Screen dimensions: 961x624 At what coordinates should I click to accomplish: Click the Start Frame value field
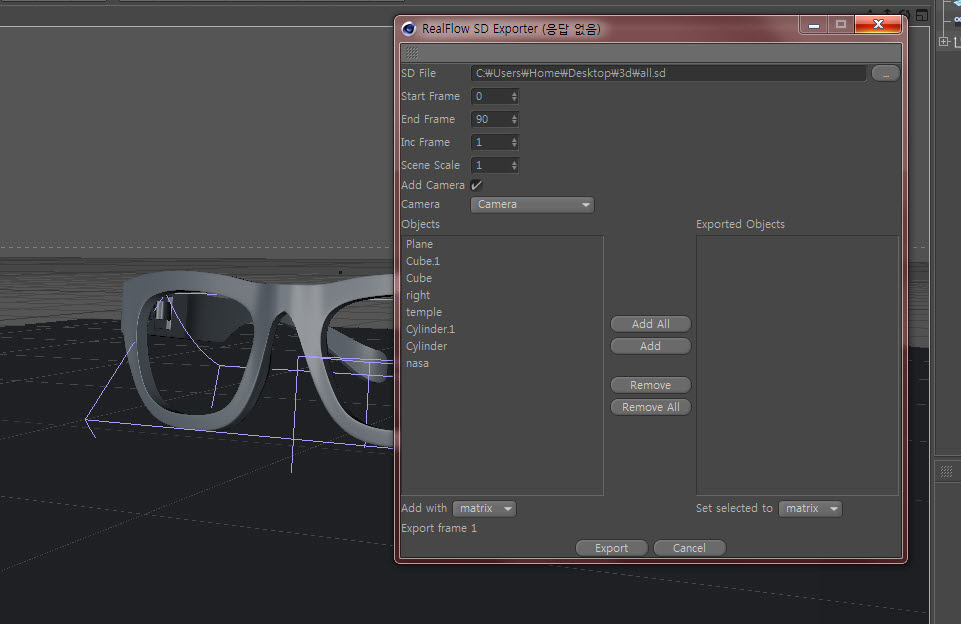[x=490, y=96]
